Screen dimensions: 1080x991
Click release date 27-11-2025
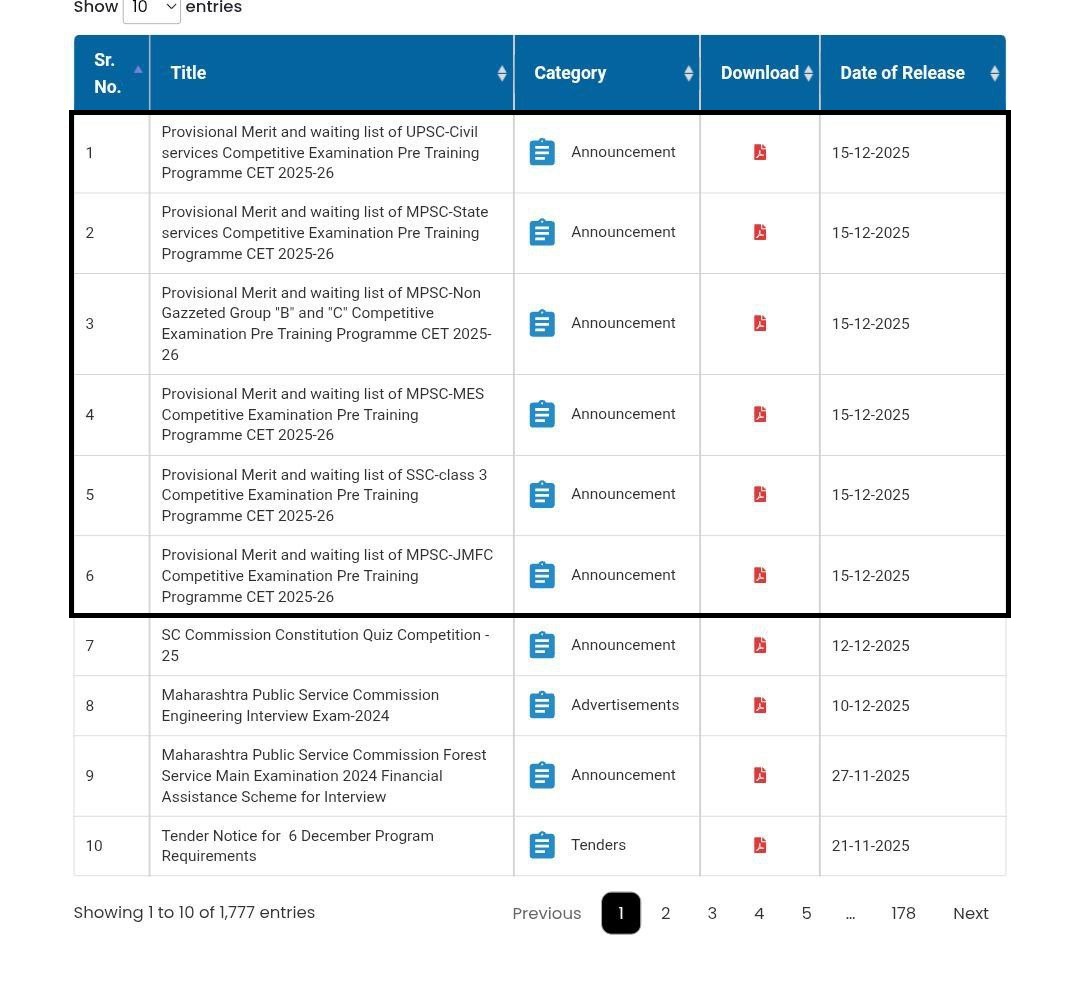click(x=871, y=776)
